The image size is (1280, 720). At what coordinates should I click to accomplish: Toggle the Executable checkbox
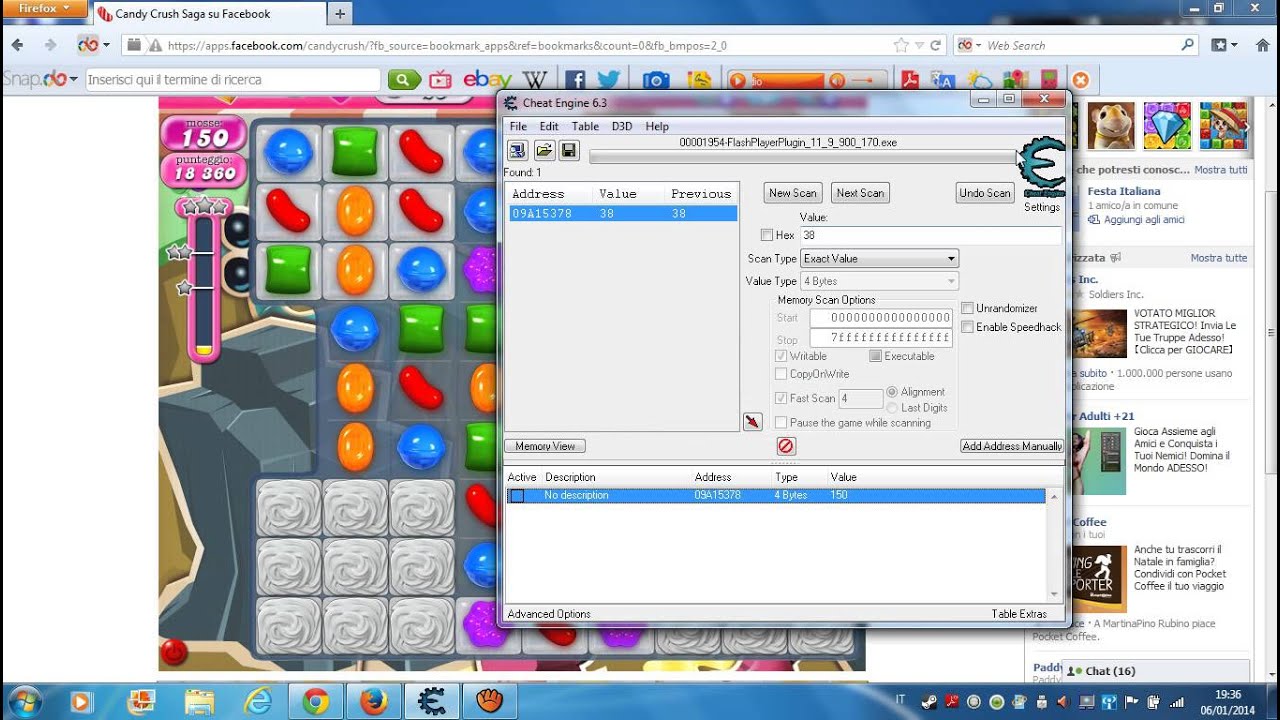pyautogui.click(x=875, y=356)
